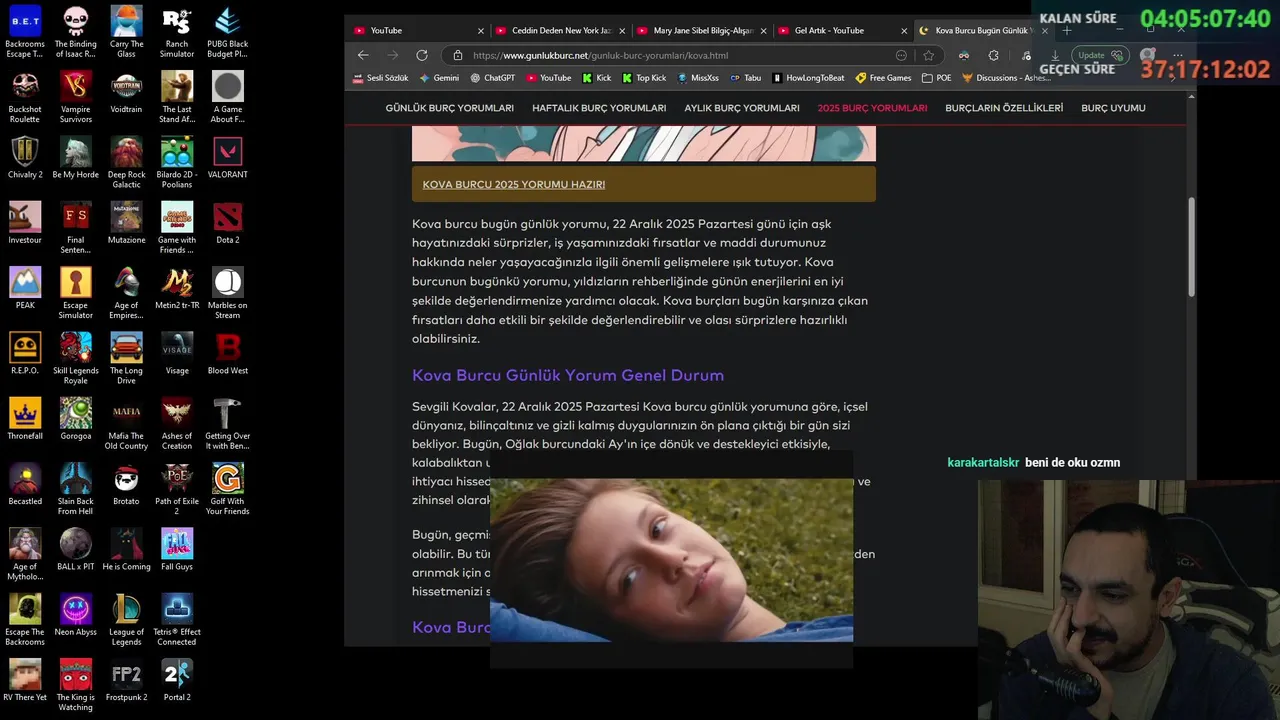The width and height of the screenshot is (1280, 720).
Task: Select Escape Simulator desktop icon
Action: coord(75,293)
